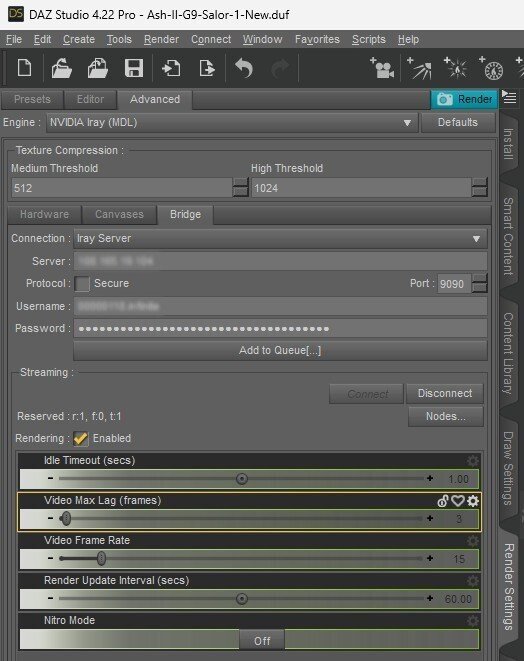Click the Defaults button
This screenshot has height=661, width=524.
[x=458, y=123]
